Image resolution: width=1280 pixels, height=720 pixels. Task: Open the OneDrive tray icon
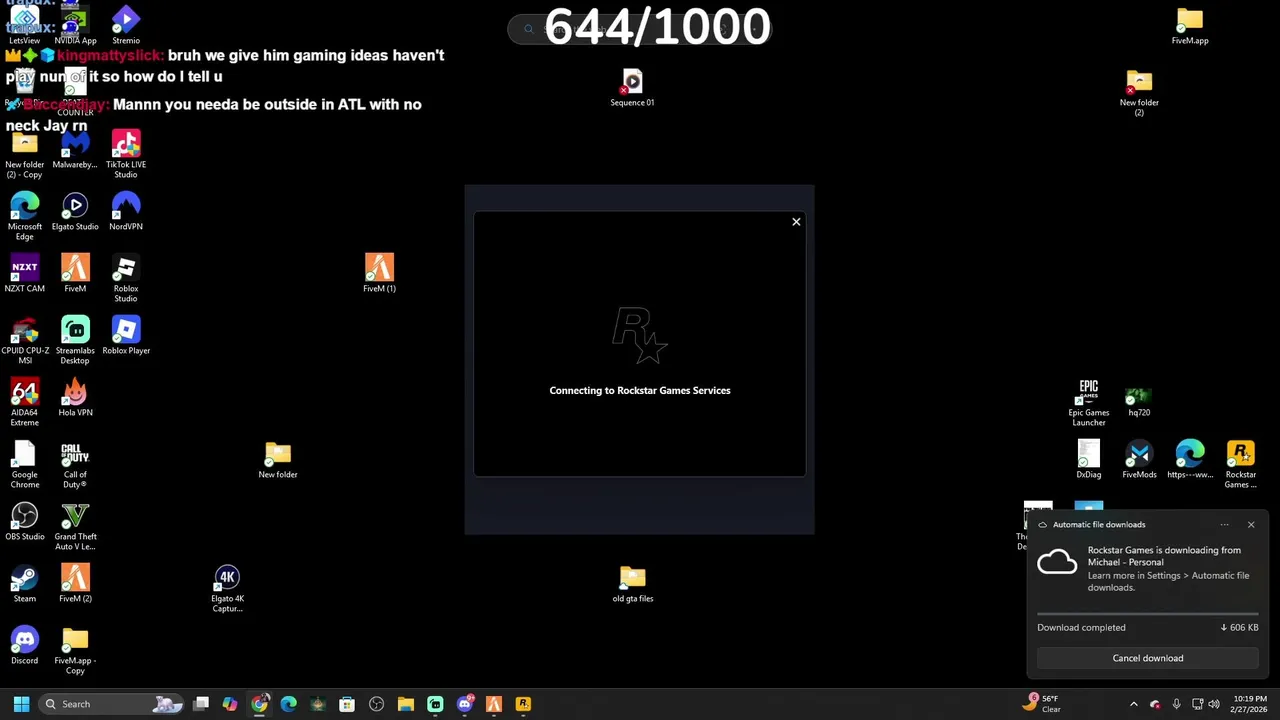click(x=1155, y=704)
